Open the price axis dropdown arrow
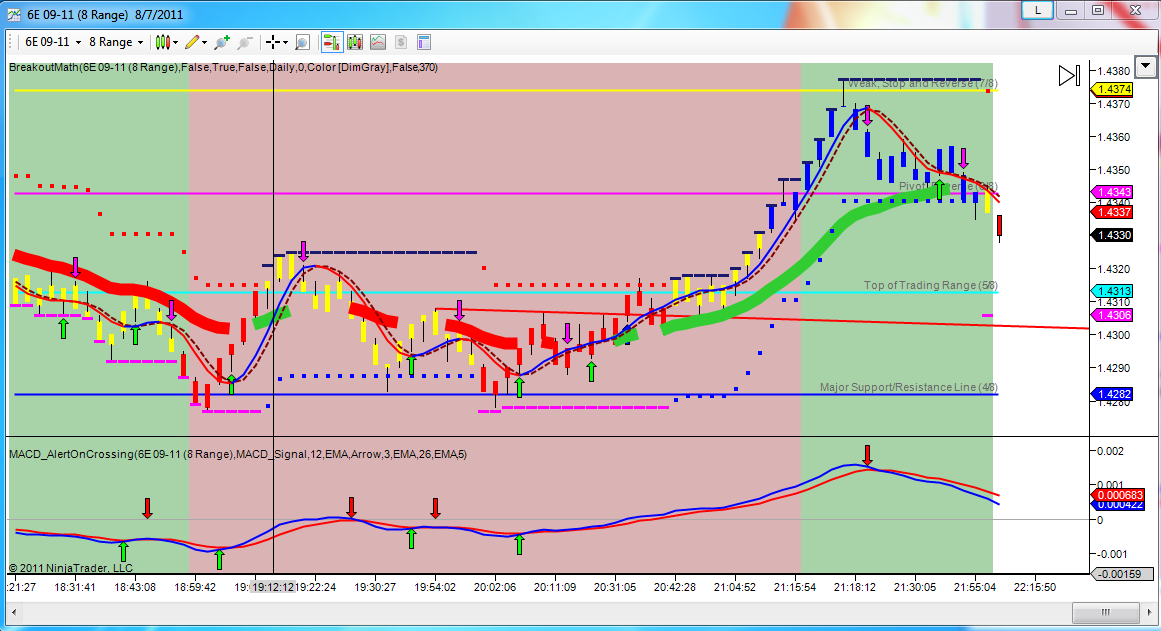Image resolution: width=1161 pixels, height=631 pixels. coord(1145,67)
